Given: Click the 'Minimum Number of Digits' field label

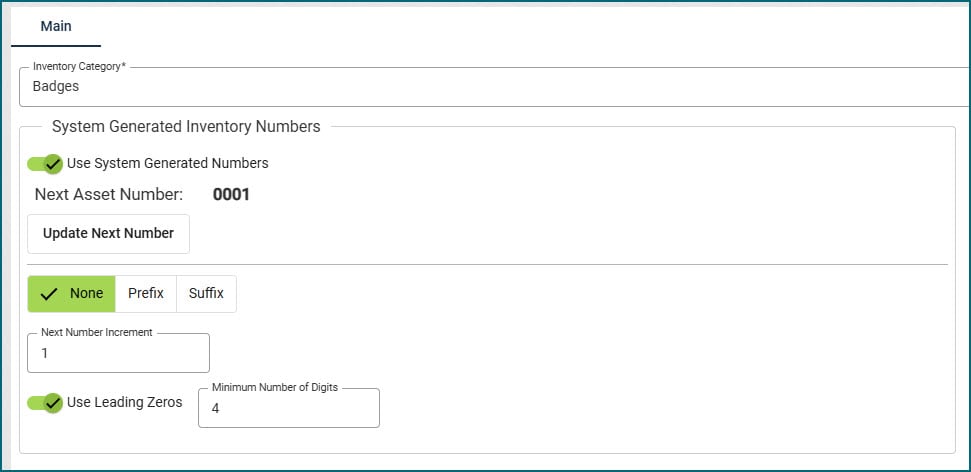Looking at the screenshot, I should 275,387.
